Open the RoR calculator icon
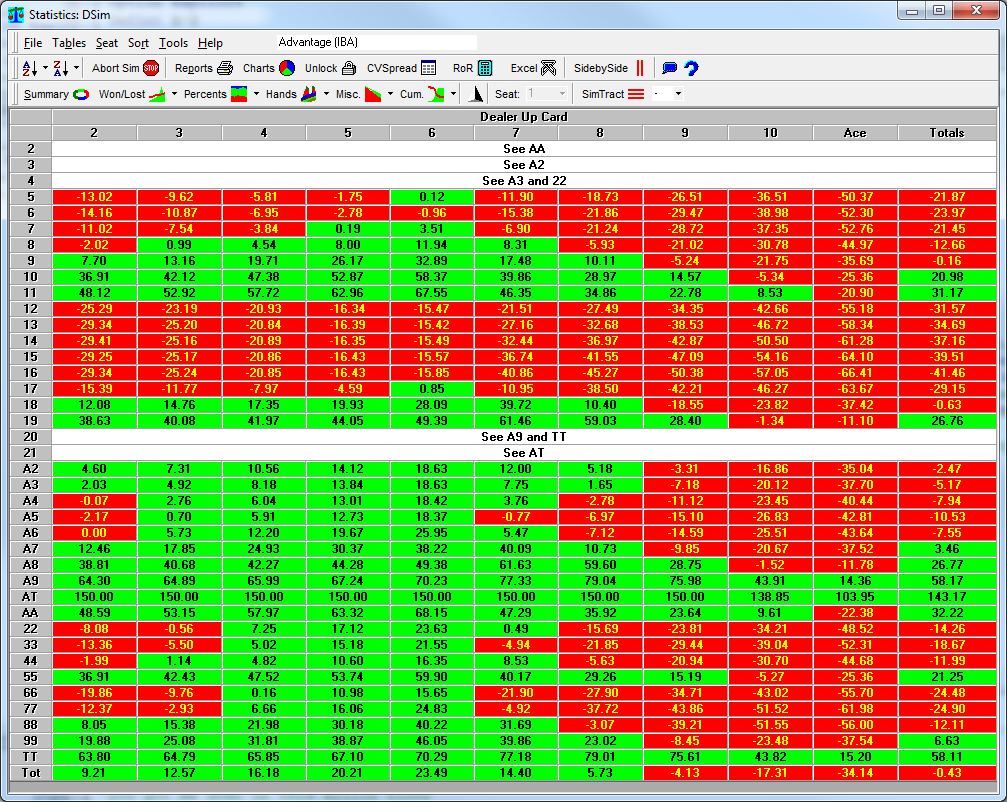This screenshot has width=1007, height=802. click(x=485, y=68)
